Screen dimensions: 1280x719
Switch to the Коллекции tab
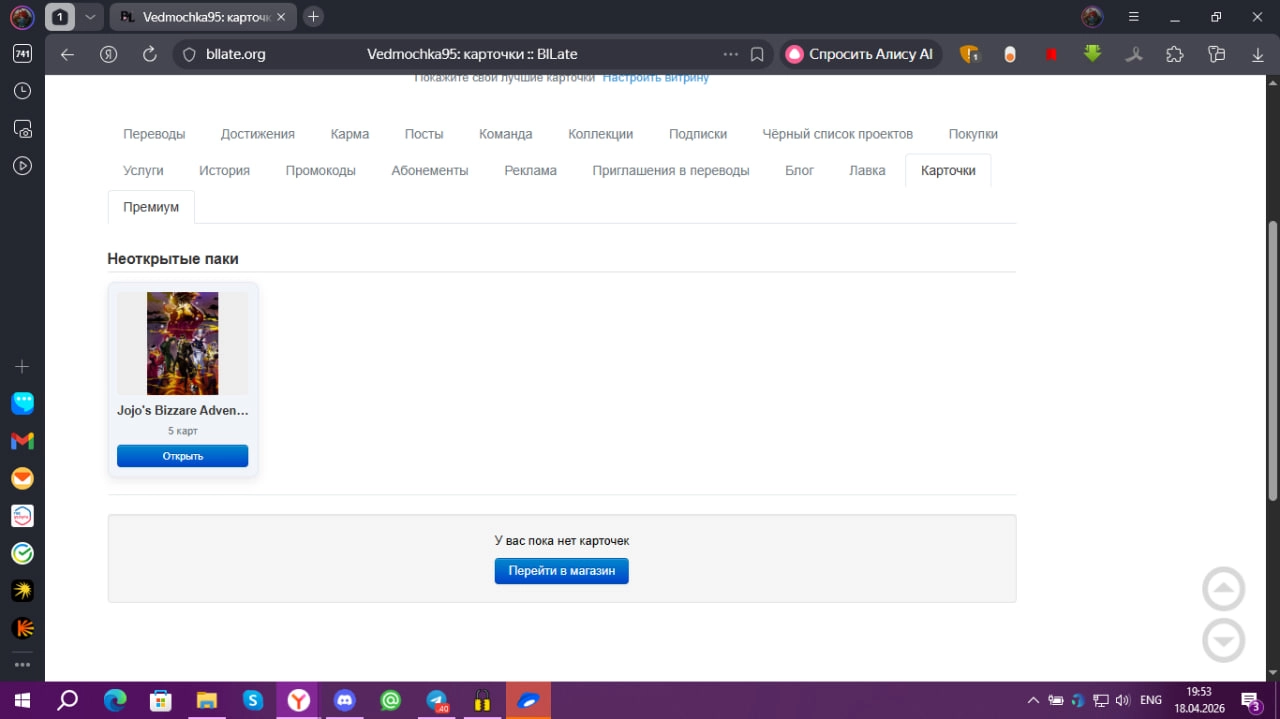pyautogui.click(x=601, y=134)
